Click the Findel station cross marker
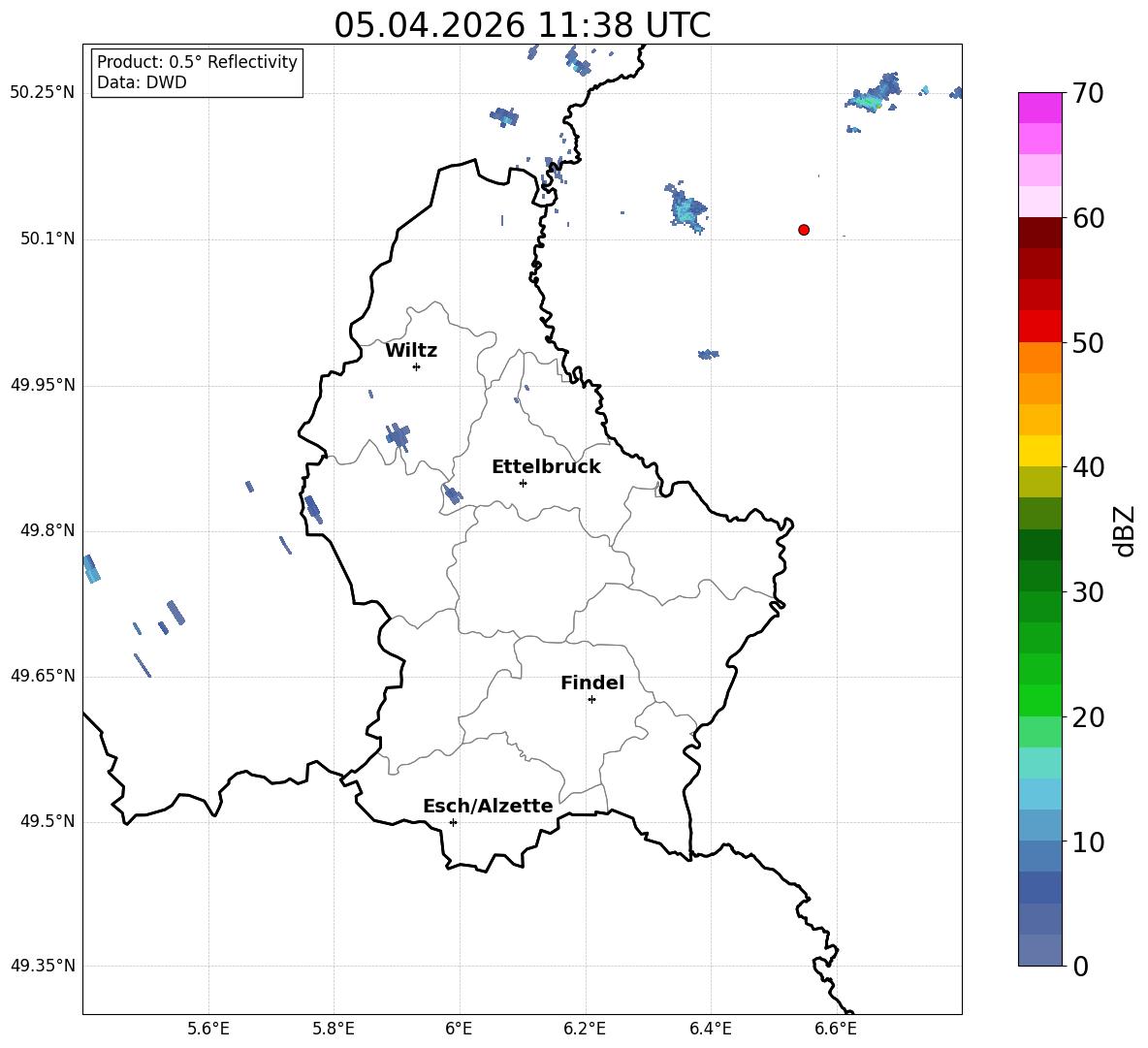 (x=591, y=700)
